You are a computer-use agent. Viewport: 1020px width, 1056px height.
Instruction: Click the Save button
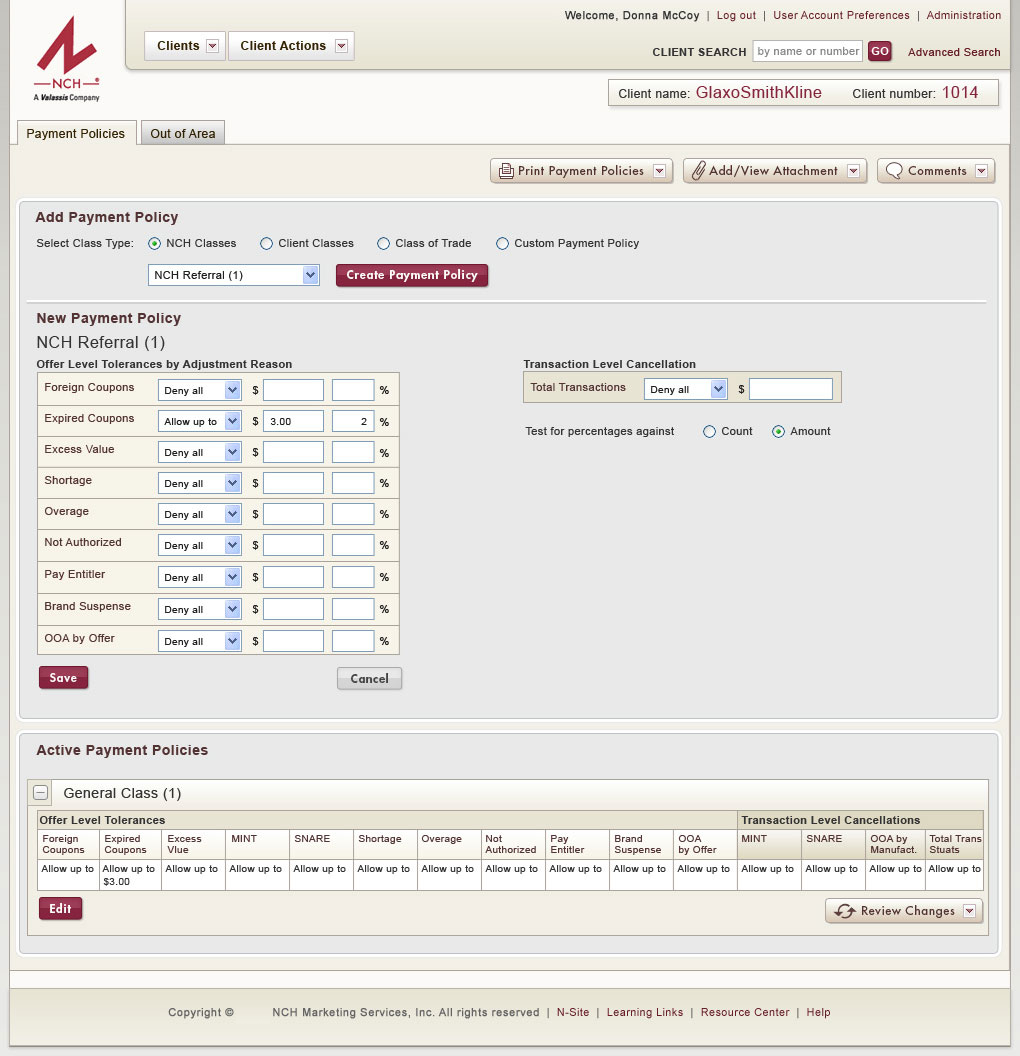point(63,678)
